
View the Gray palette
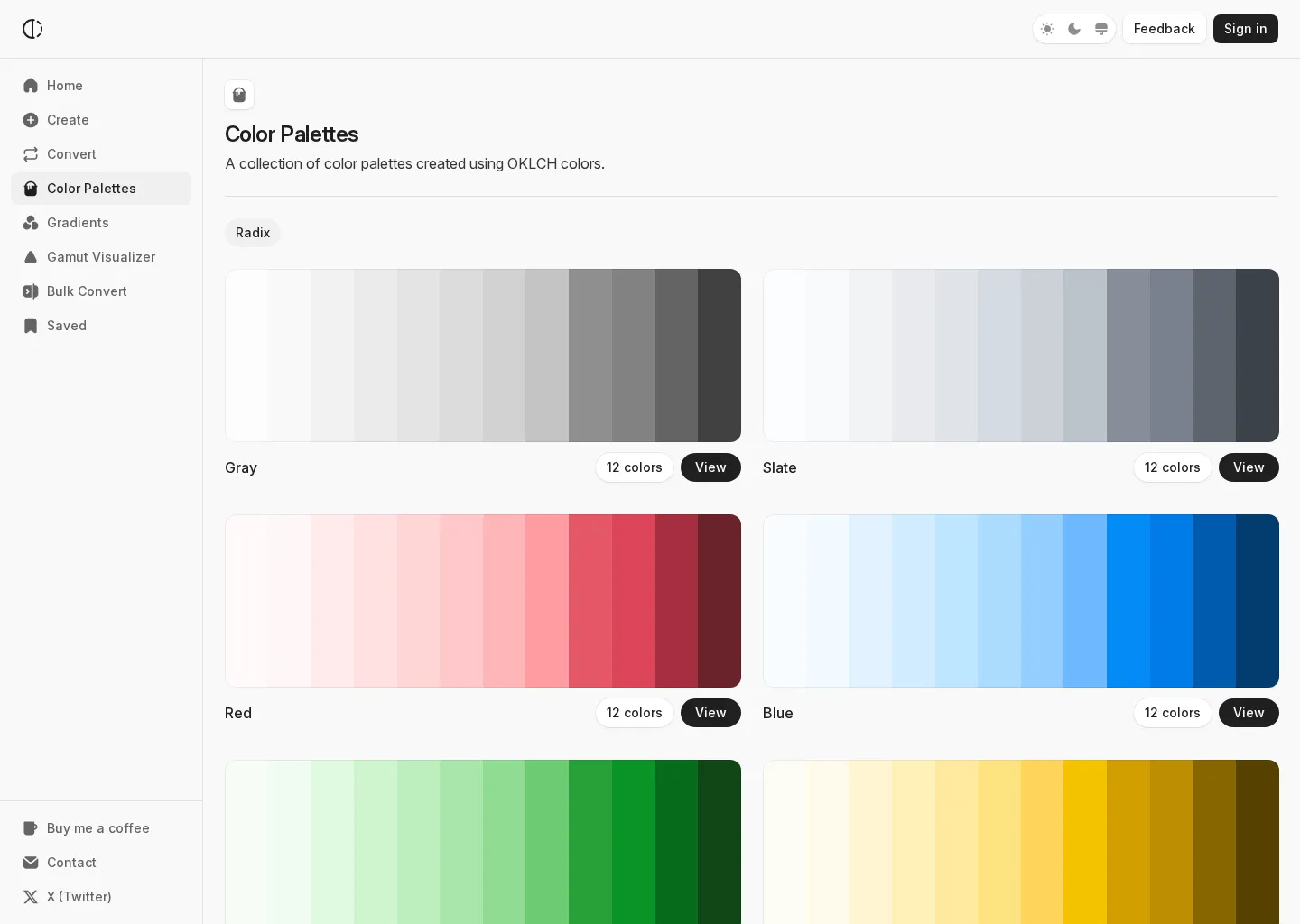[710, 467]
